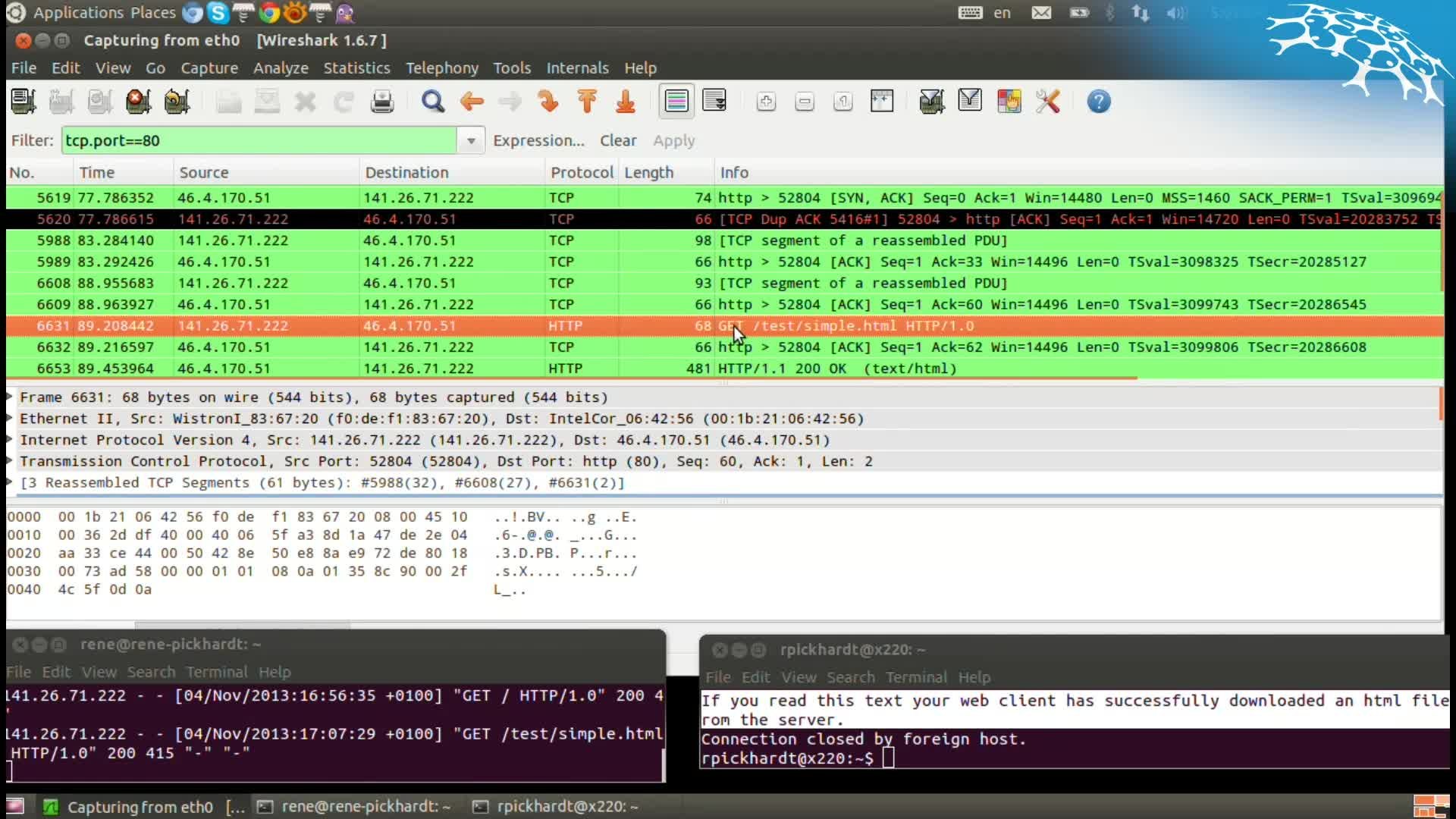Click the Info column header
The width and height of the screenshot is (1456, 819).
pyautogui.click(x=1077, y=172)
